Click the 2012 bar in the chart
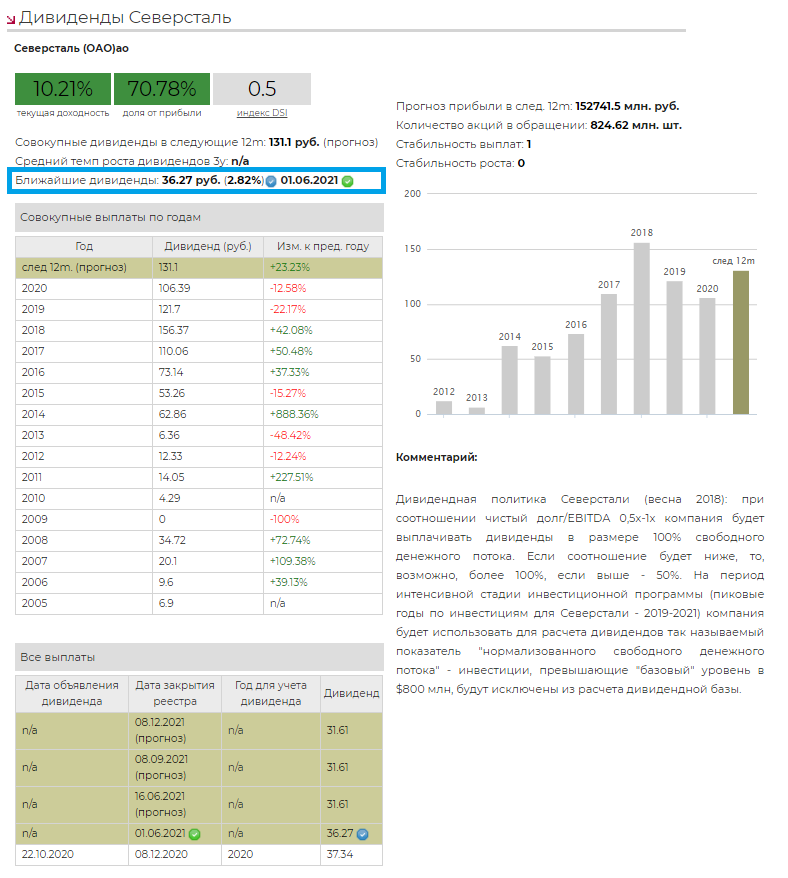788x878 pixels. 444,408
